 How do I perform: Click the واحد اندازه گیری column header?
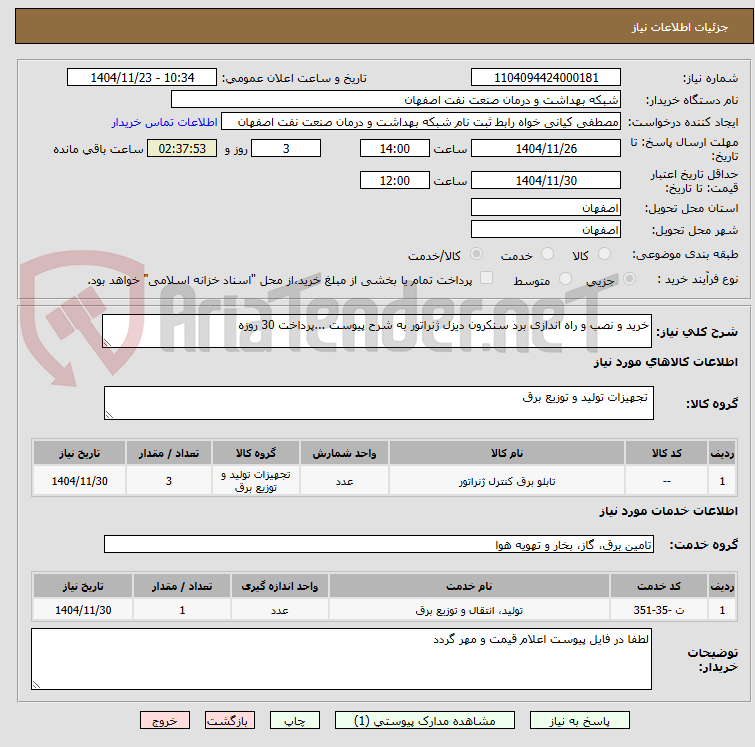tap(279, 586)
